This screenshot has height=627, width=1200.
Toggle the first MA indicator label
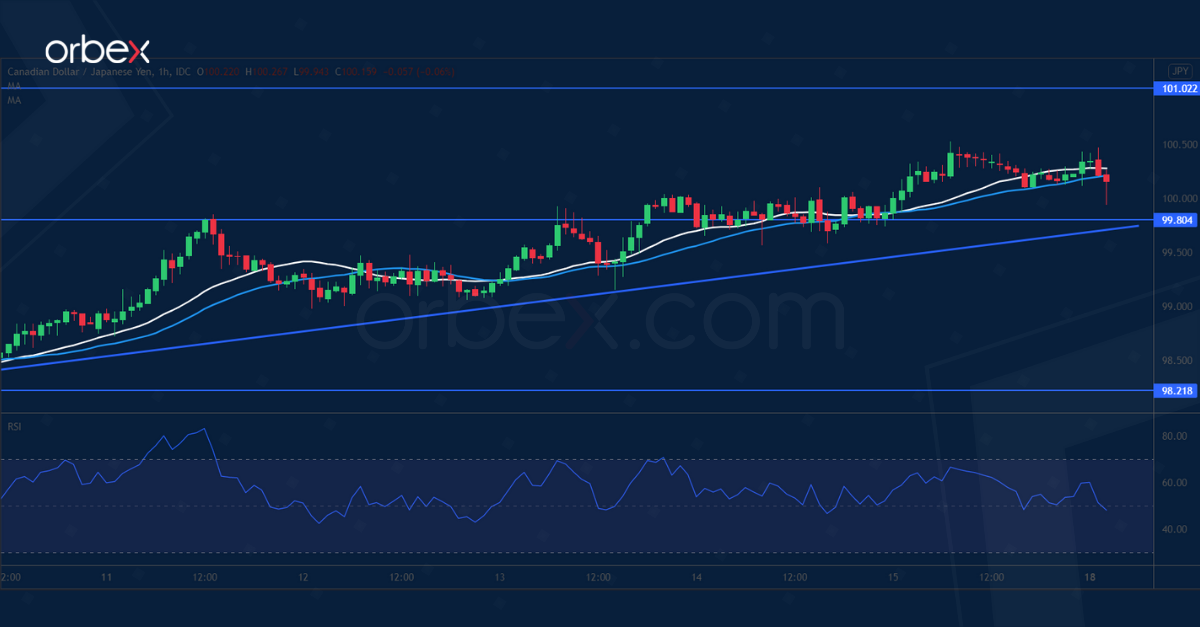[13, 85]
